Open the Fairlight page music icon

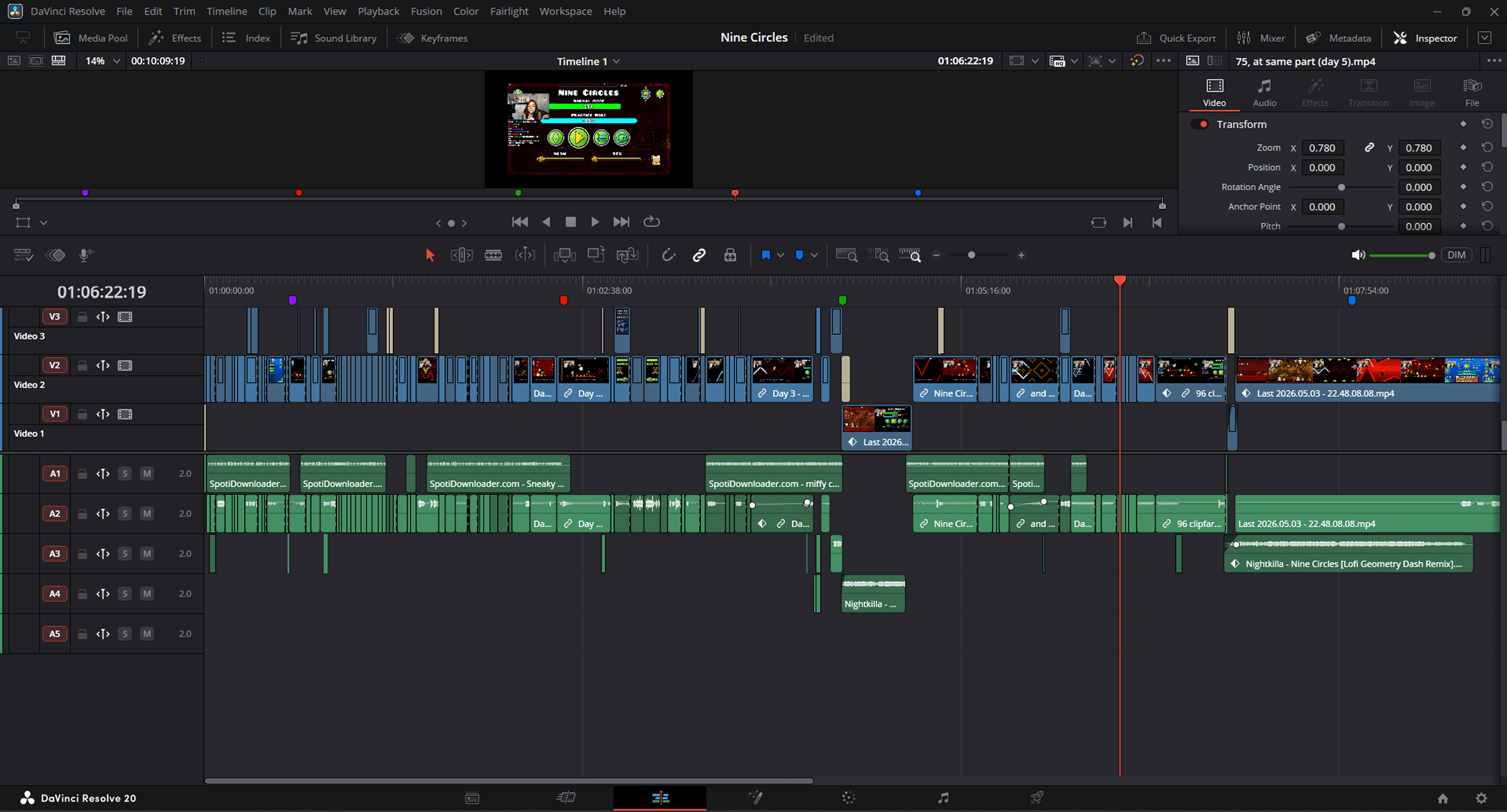943,797
